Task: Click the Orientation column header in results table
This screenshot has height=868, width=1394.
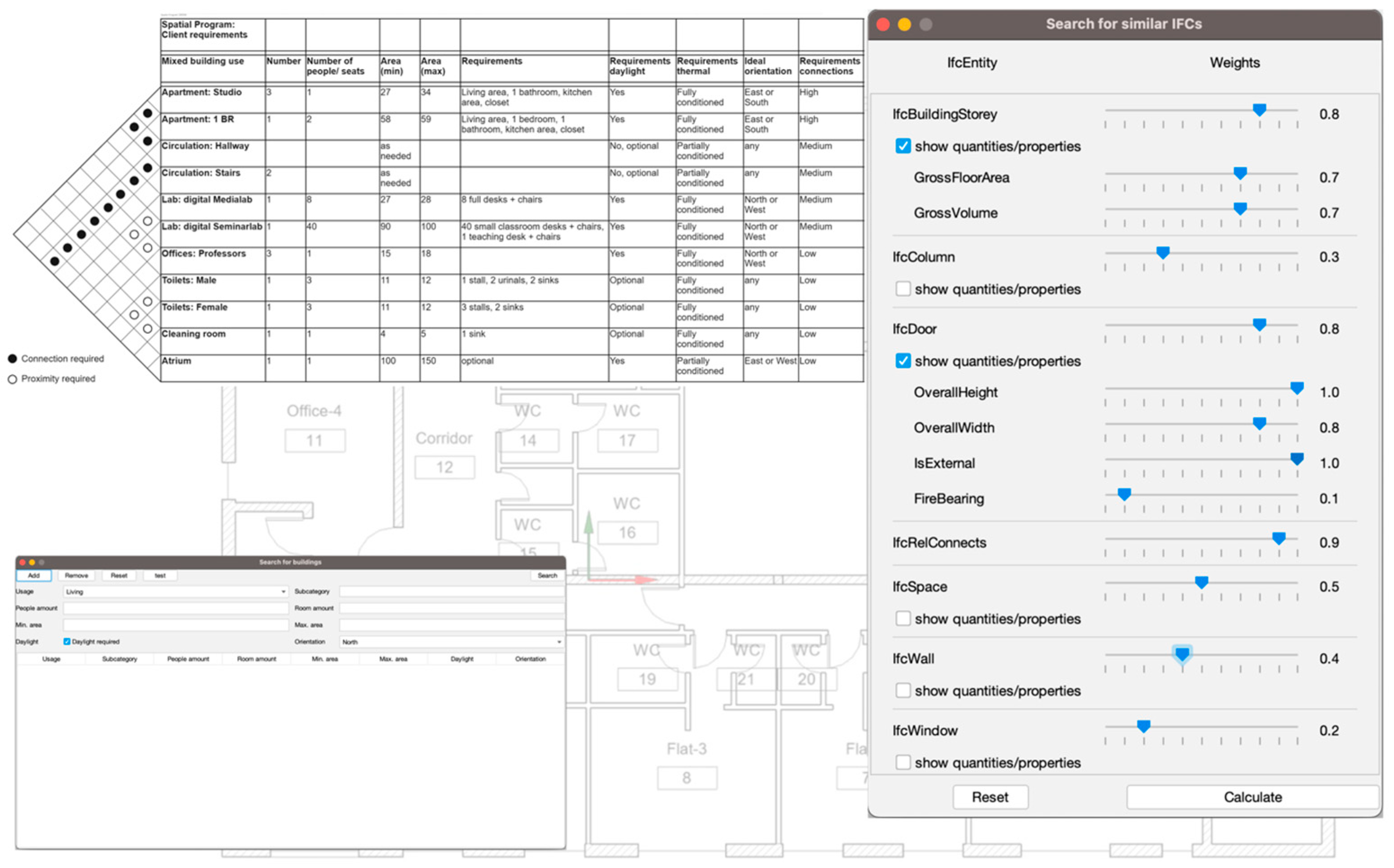Action: [x=530, y=659]
